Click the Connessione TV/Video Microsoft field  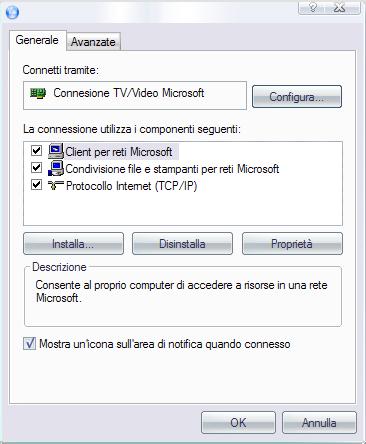[x=135, y=95]
